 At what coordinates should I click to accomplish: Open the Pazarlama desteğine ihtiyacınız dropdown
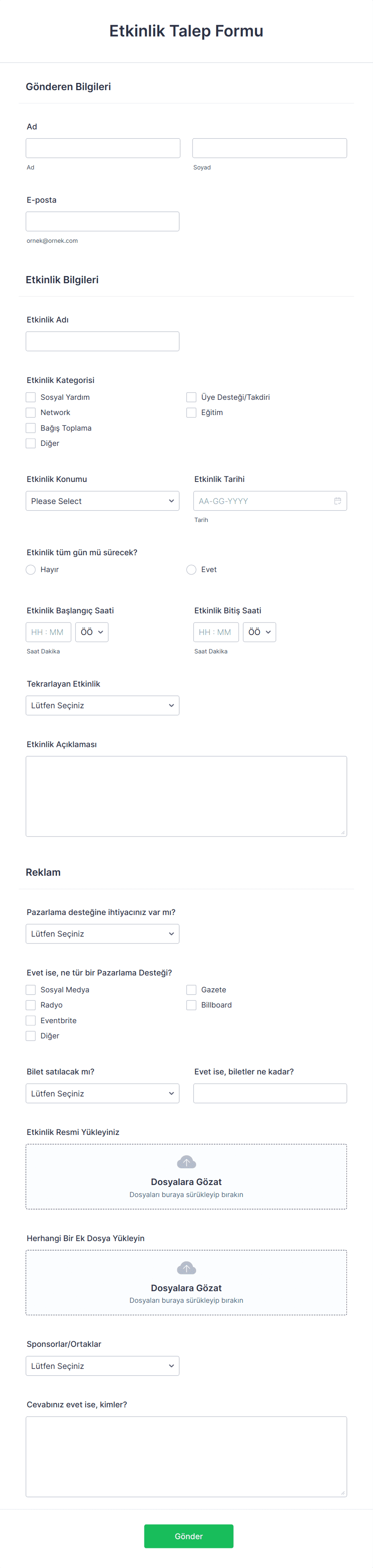click(x=102, y=934)
